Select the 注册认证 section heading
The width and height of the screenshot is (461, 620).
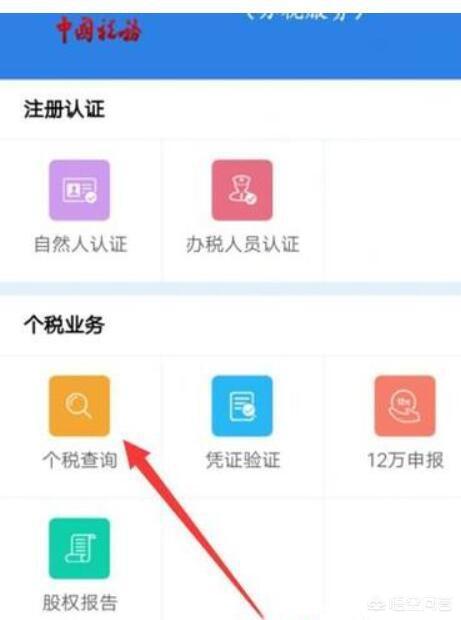coord(64,109)
